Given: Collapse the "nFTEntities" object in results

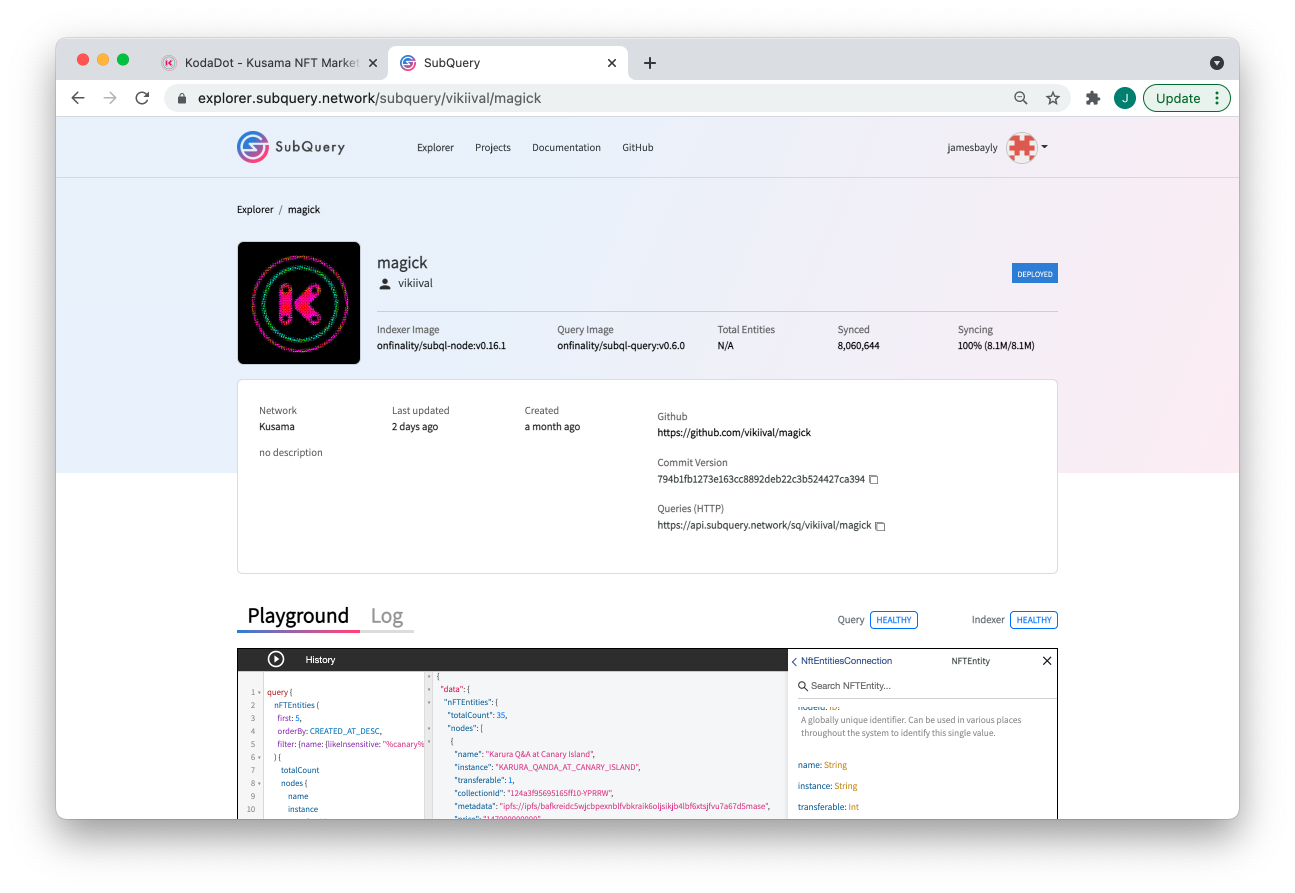Looking at the screenshot, I should [x=430, y=702].
